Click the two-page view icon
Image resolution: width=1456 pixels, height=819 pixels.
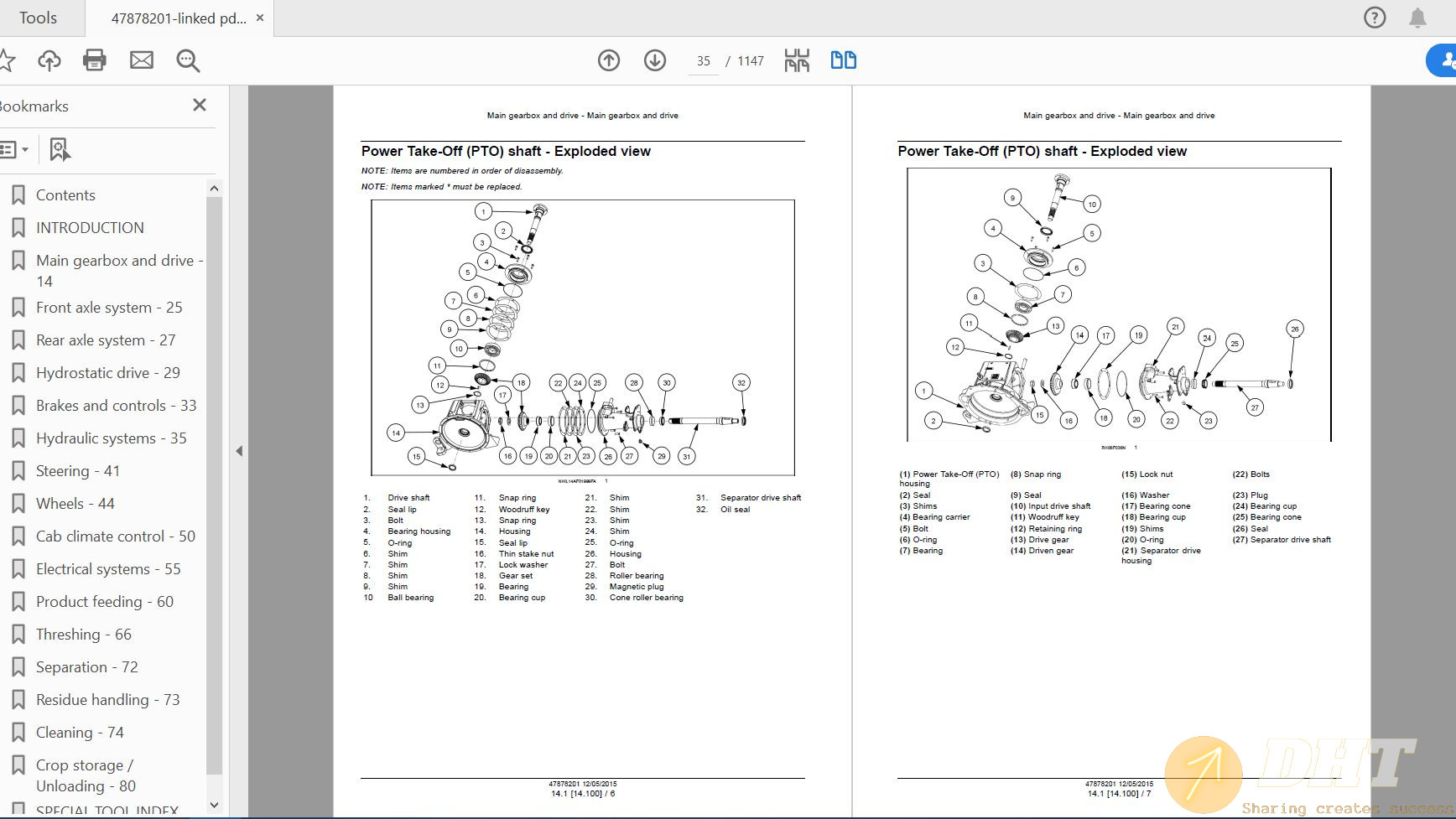click(x=843, y=60)
